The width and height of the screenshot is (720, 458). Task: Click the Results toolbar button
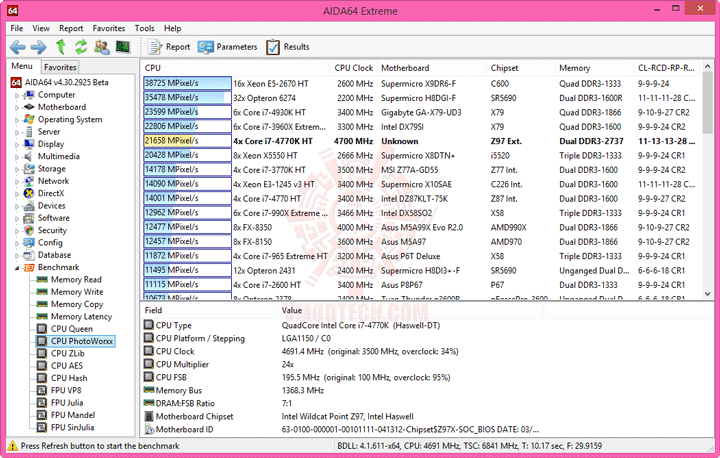tap(288, 47)
